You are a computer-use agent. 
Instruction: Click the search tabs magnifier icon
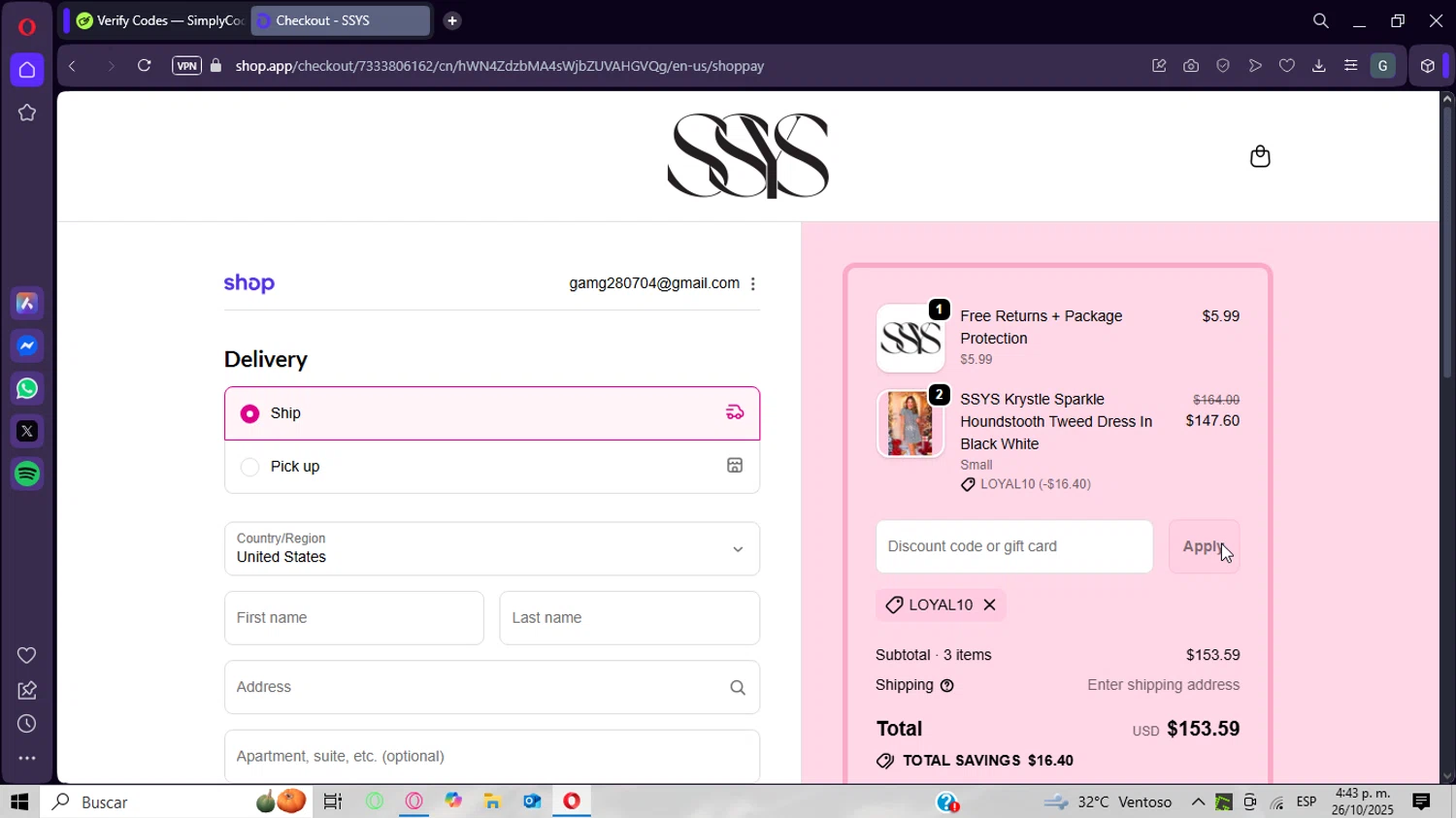coord(1321,20)
